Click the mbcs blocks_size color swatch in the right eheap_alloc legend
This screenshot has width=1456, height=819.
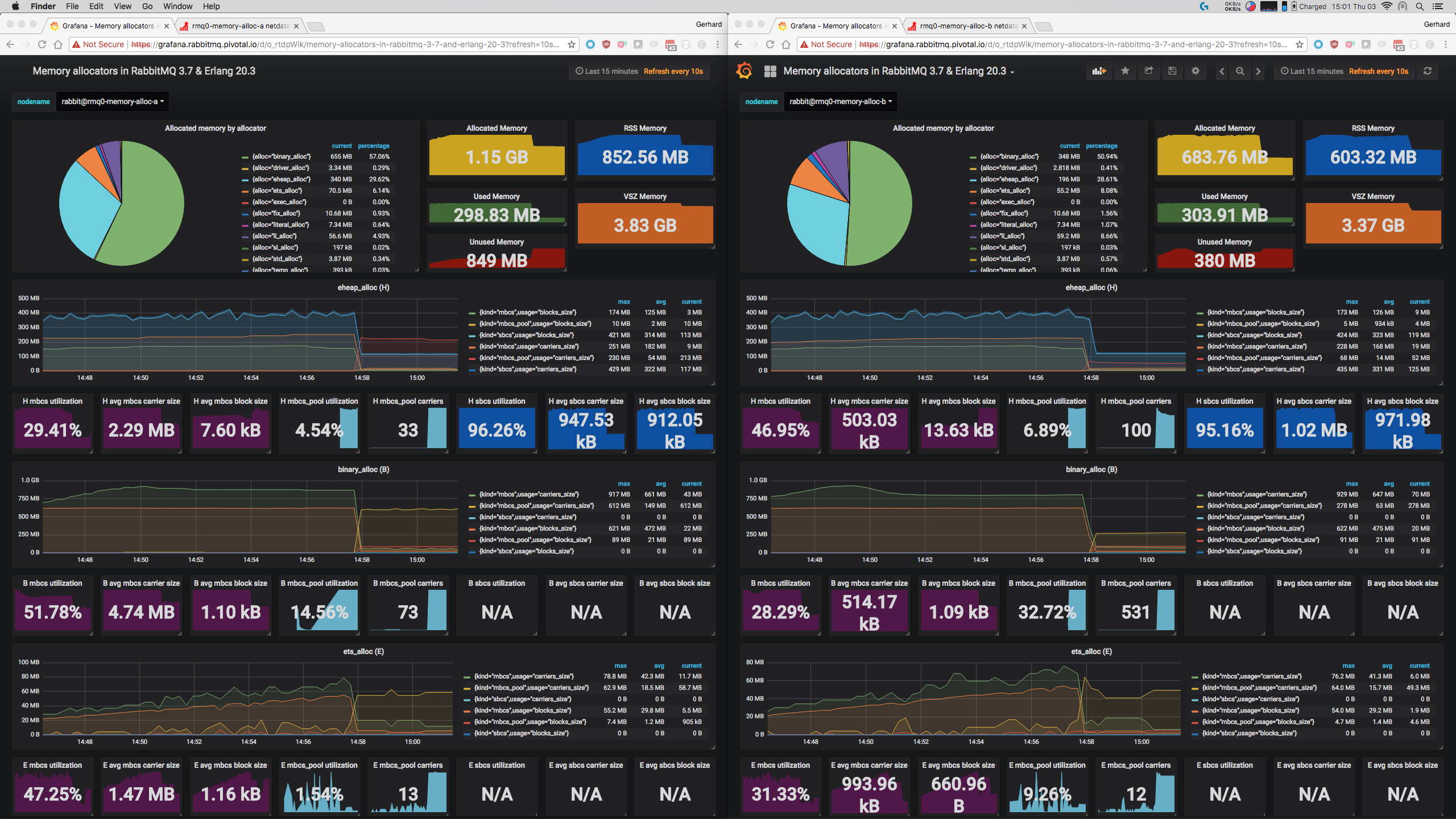1200,313
